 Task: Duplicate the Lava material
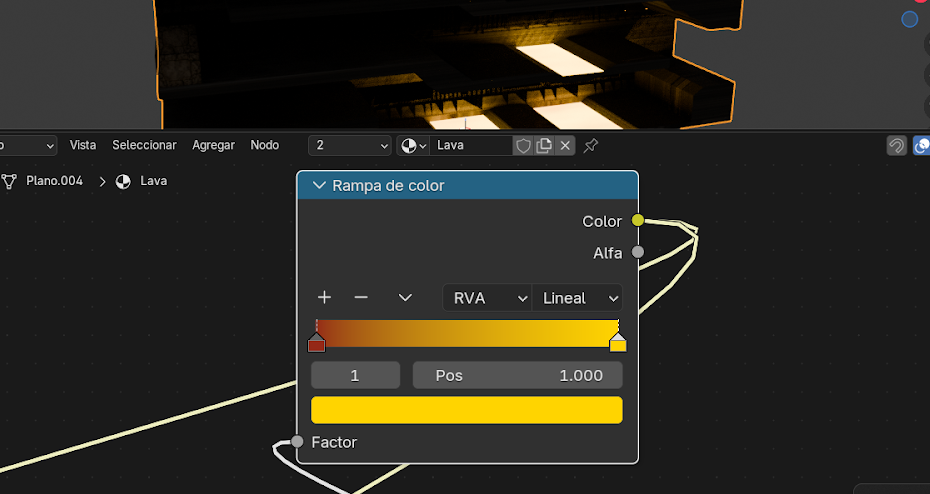tap(544, 145)
